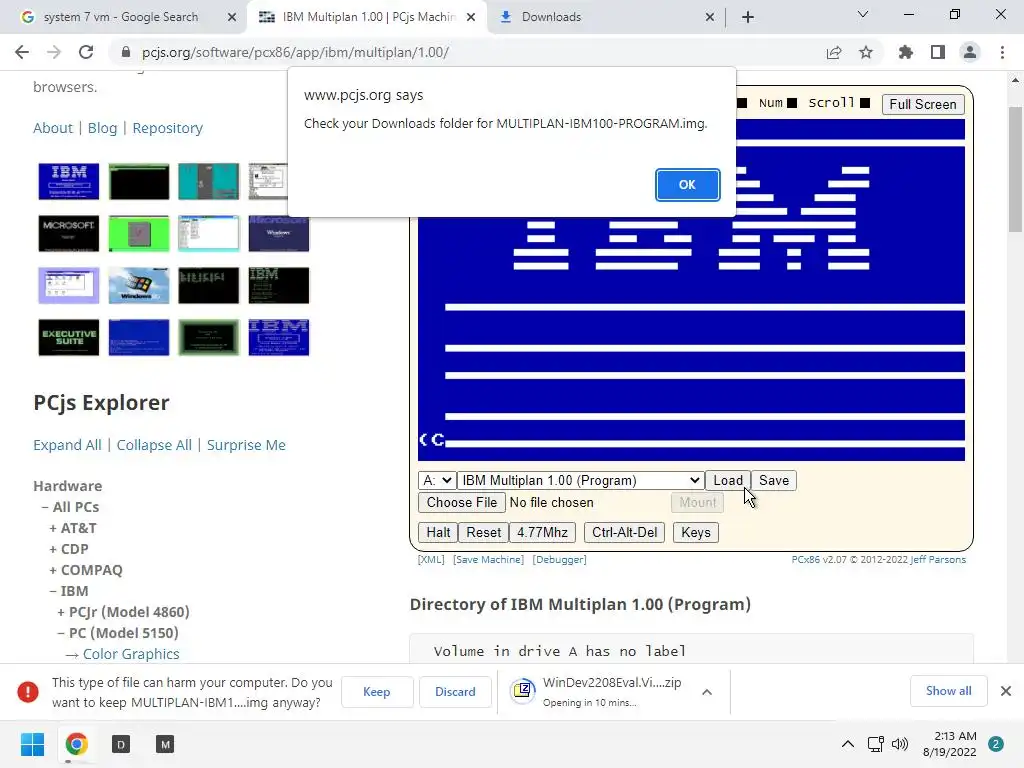Viewport: 1024px width, 768px height.
Task: Collapse the PC (Model 5150) node
Action: [61, 633]
